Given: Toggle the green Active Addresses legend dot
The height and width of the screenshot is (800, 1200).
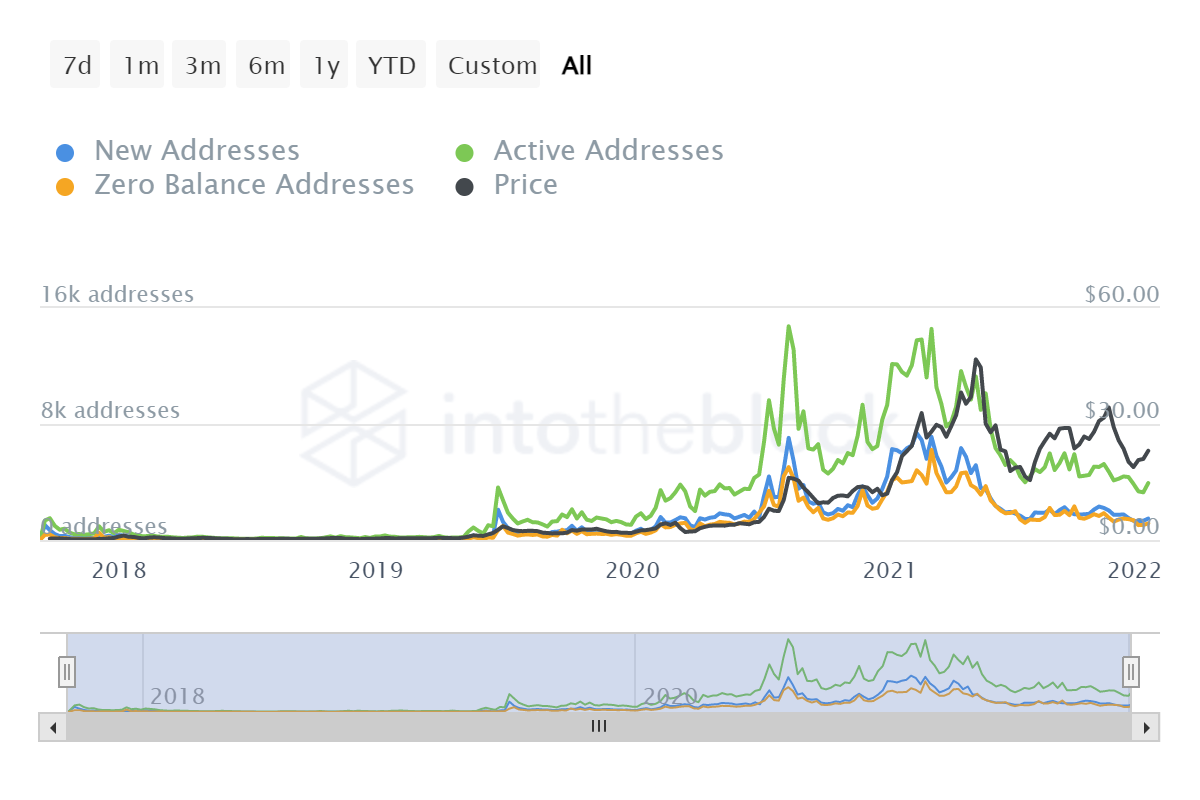Looking at the screenshot, I should point(465,153).
